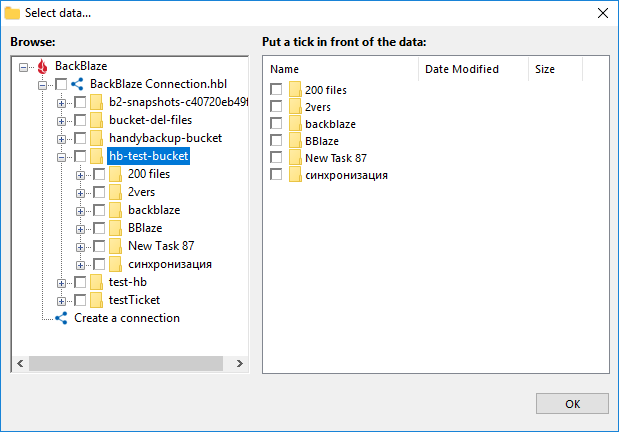Expand the testTicket node
Screen dimensions: 619x432
pyautogui.click(x=61, y=301)
